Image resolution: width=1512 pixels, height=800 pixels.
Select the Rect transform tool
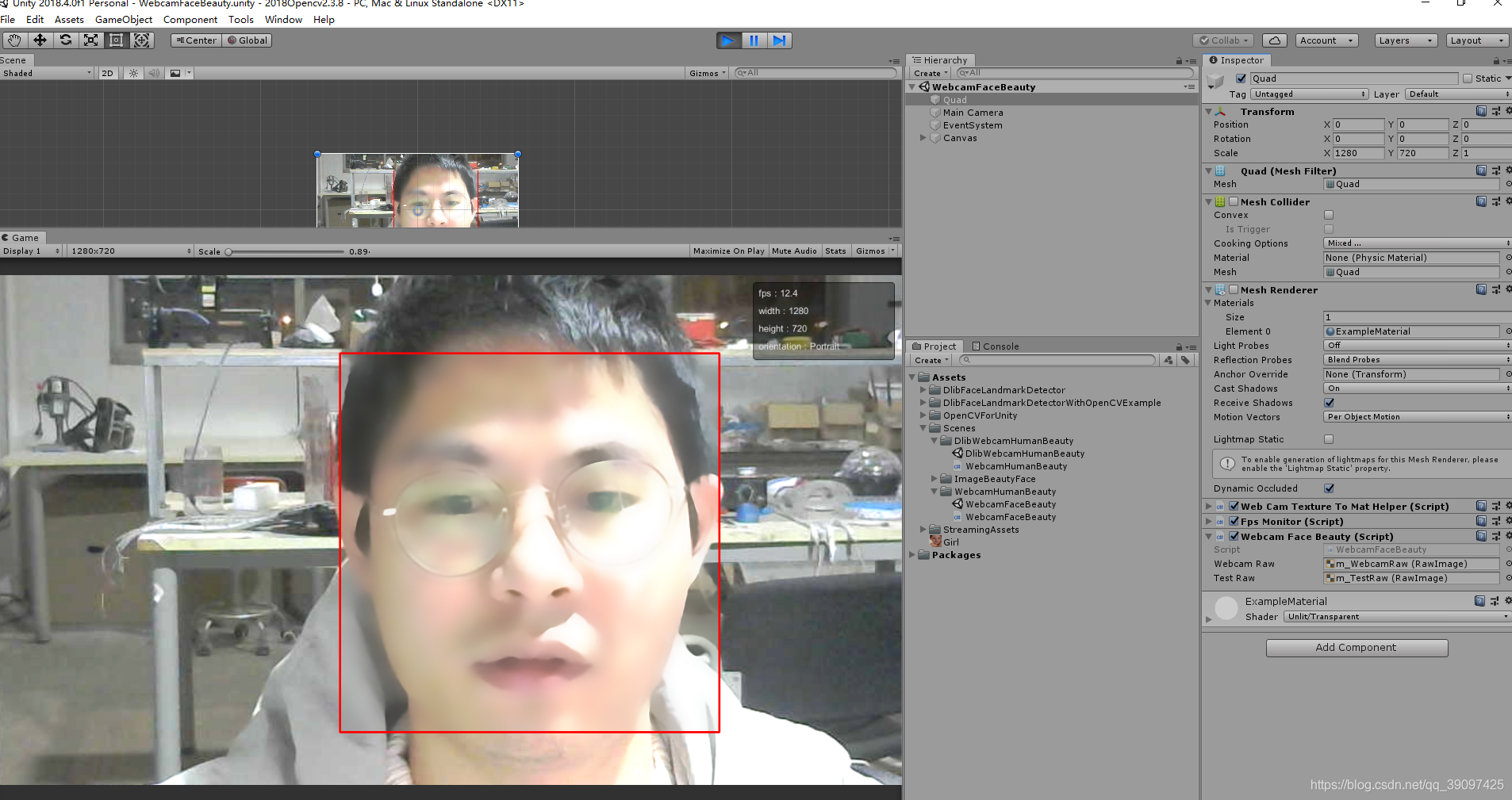tap(117, 40)
